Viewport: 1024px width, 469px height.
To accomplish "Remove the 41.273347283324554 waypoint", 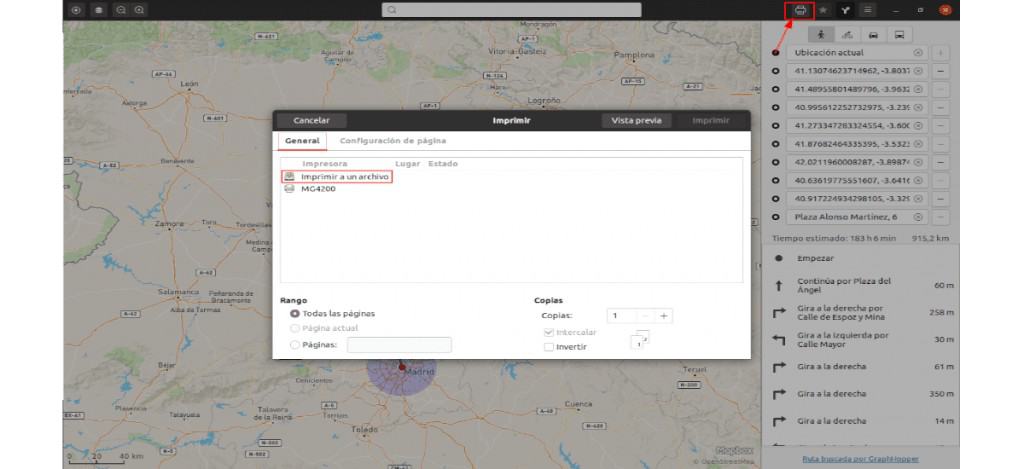I will coord(940,125).
